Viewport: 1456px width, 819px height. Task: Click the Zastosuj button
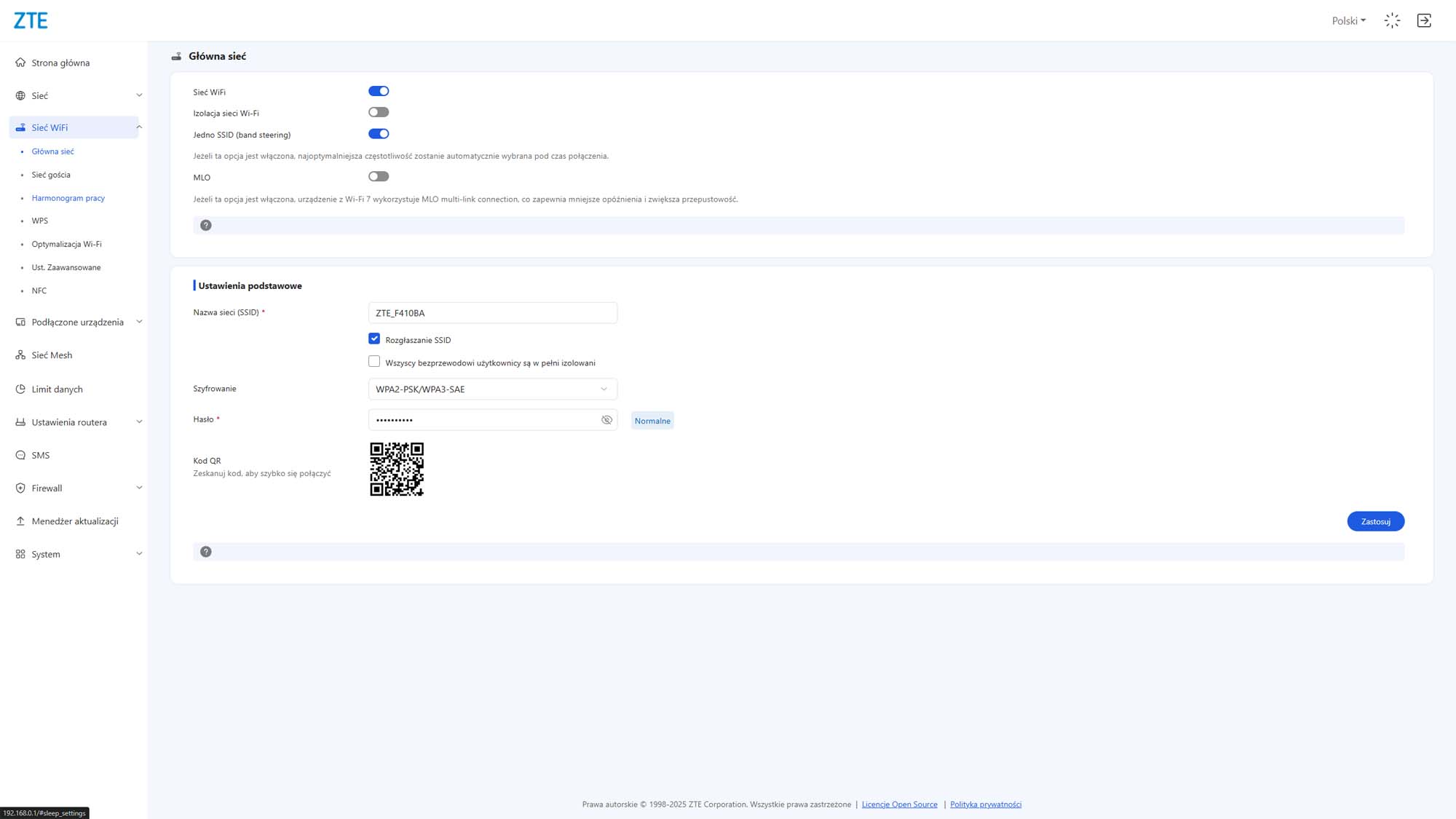[x=1375, y=521]
